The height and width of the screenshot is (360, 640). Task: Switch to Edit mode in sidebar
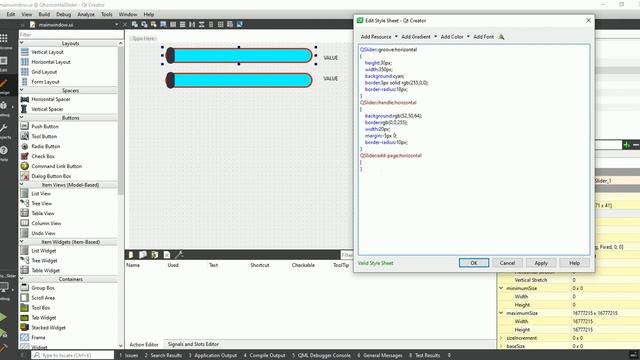[4, 61]
